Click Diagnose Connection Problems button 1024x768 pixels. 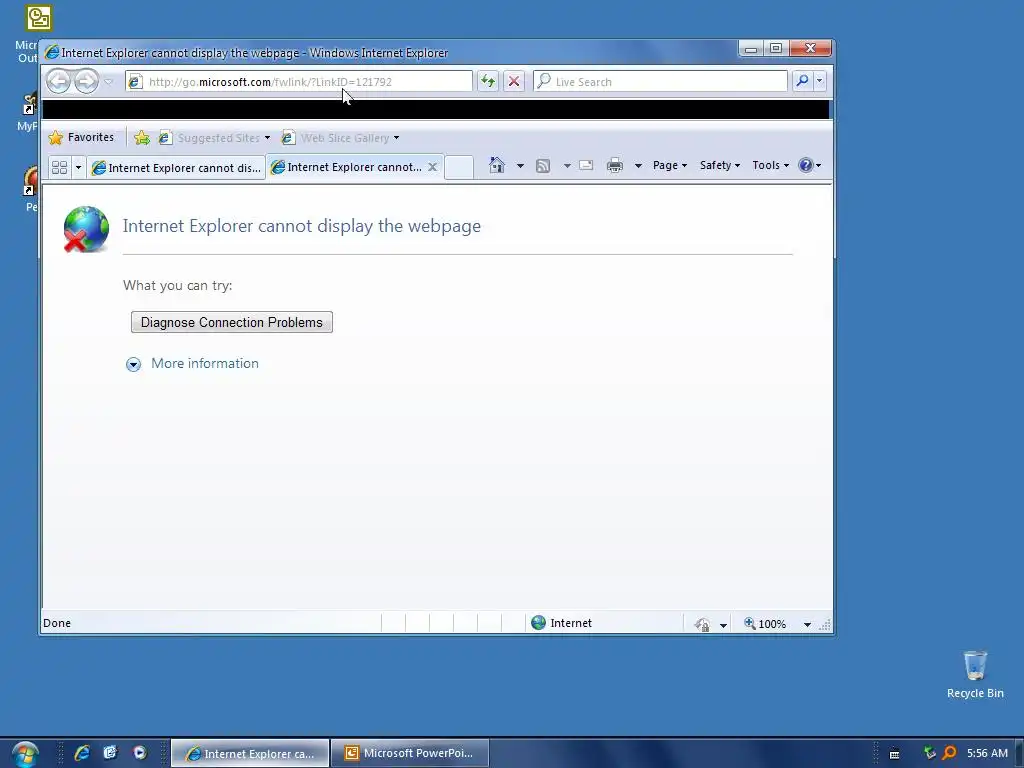click(232, 322)
